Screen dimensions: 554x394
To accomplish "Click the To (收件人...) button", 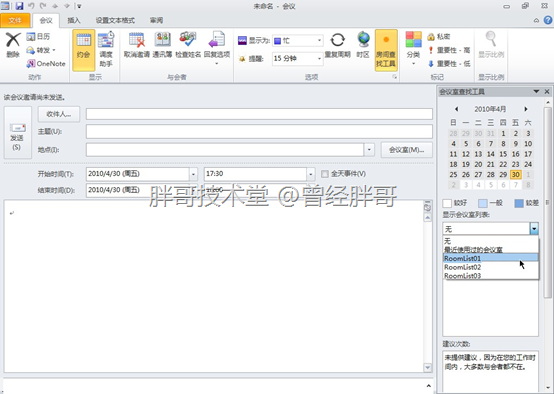I will (59, 114).
